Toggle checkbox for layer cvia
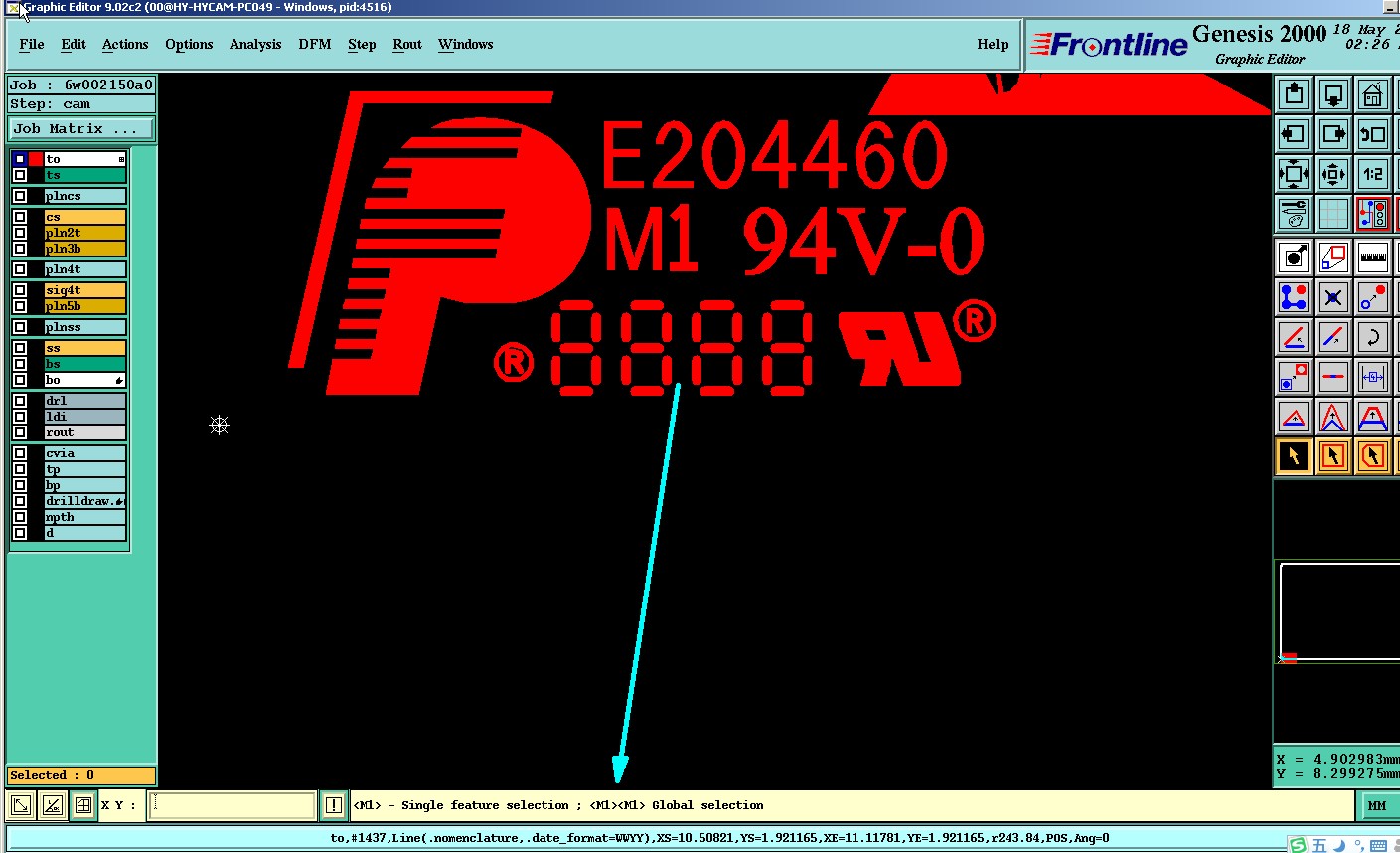Screen dimensions: 1400x853 [x=20, y=453]
